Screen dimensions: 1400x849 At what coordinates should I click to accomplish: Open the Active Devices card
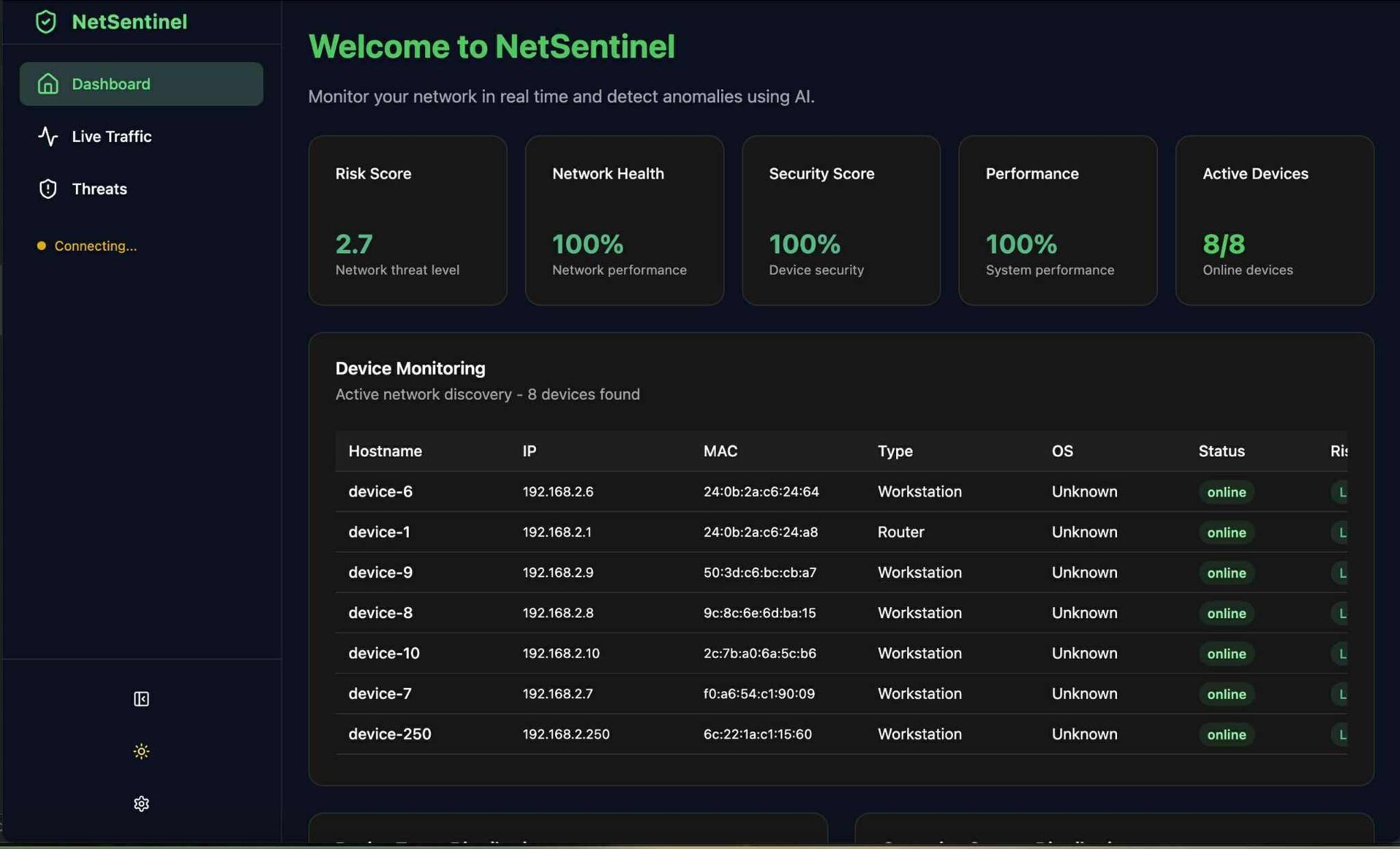pos(1274,220)
